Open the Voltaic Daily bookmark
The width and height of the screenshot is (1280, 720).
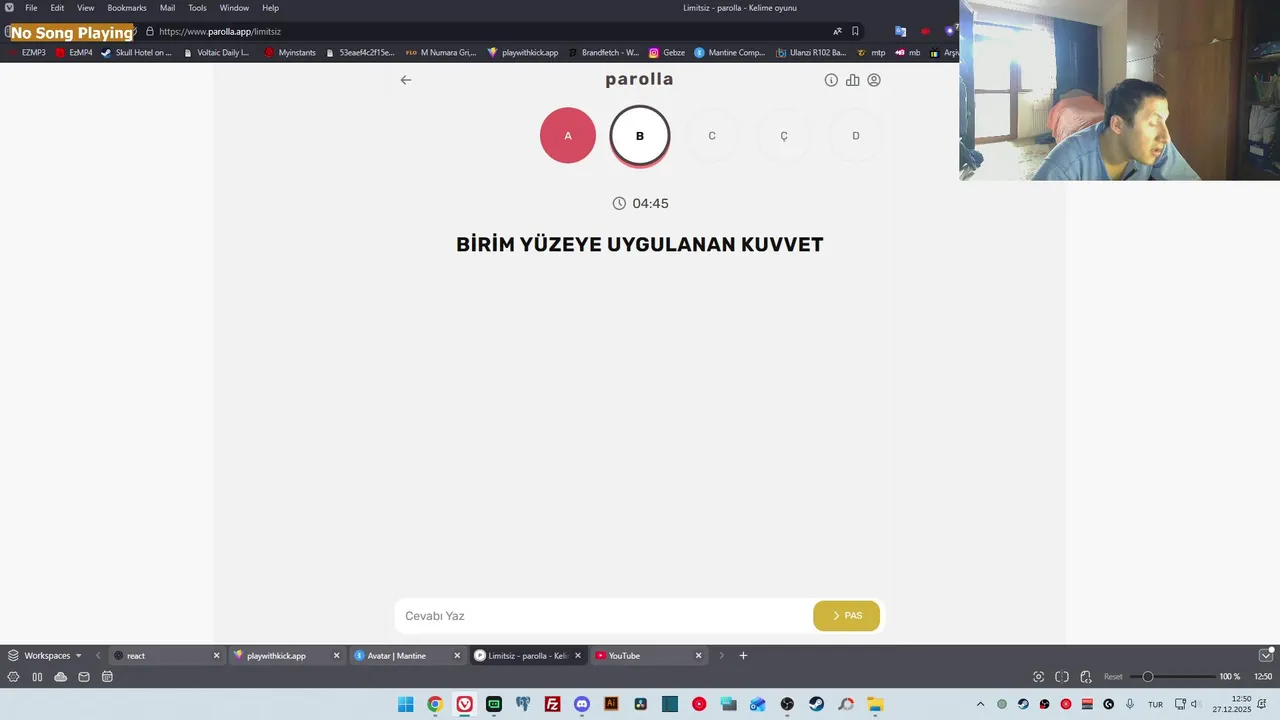click(x=217, y=53)
